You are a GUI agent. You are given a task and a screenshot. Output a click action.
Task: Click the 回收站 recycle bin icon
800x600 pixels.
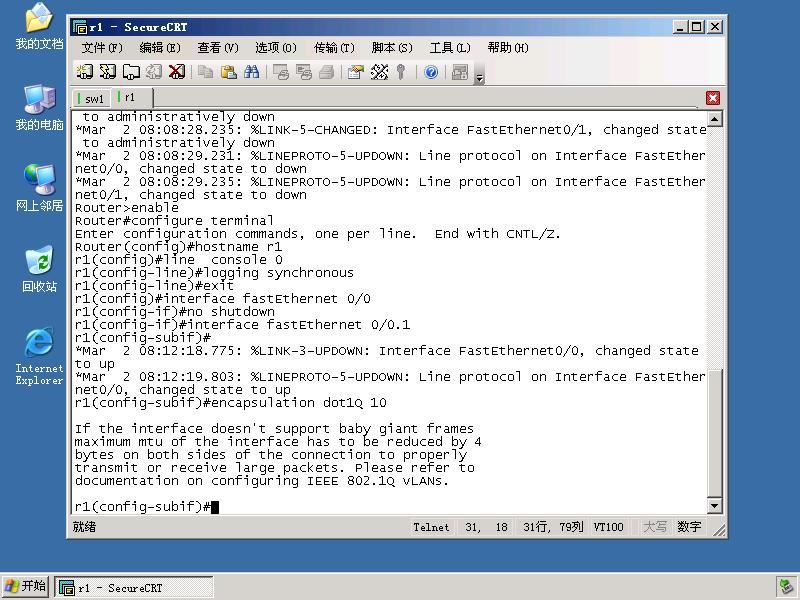point(39,269)
